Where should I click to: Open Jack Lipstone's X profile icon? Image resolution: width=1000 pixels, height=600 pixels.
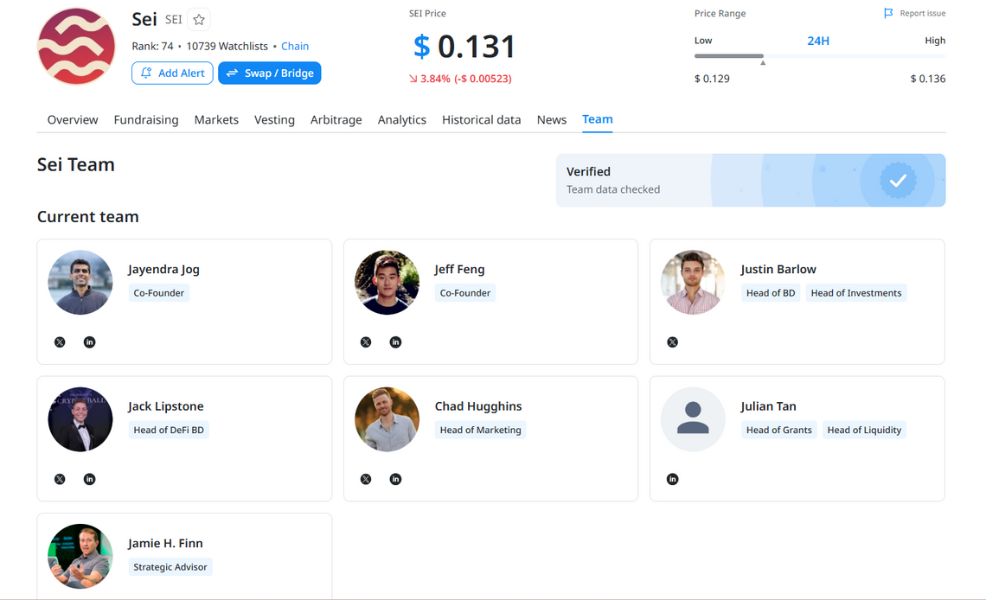(60, 479)
